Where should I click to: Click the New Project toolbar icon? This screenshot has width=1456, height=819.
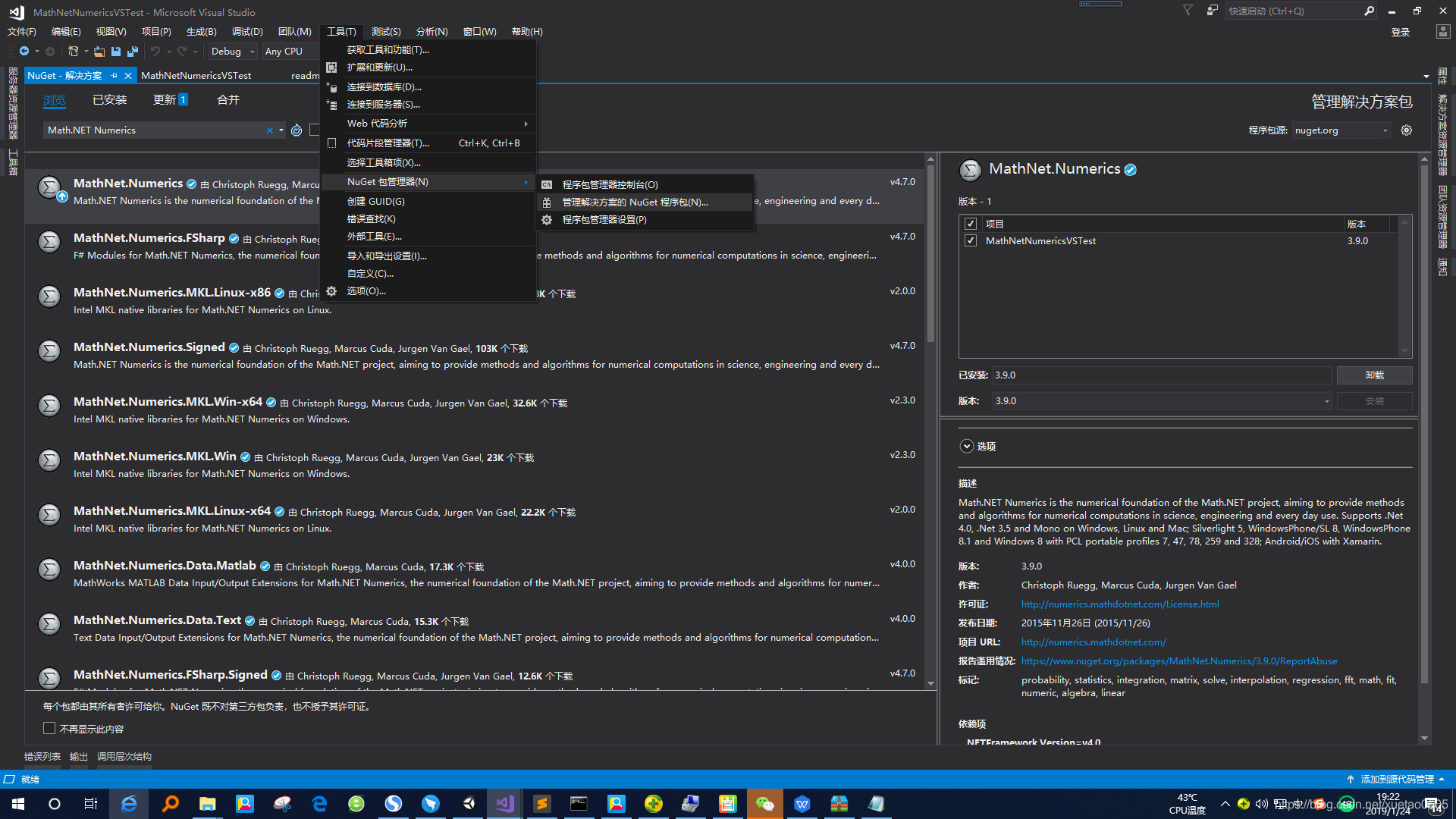click(x=73, y=51)
